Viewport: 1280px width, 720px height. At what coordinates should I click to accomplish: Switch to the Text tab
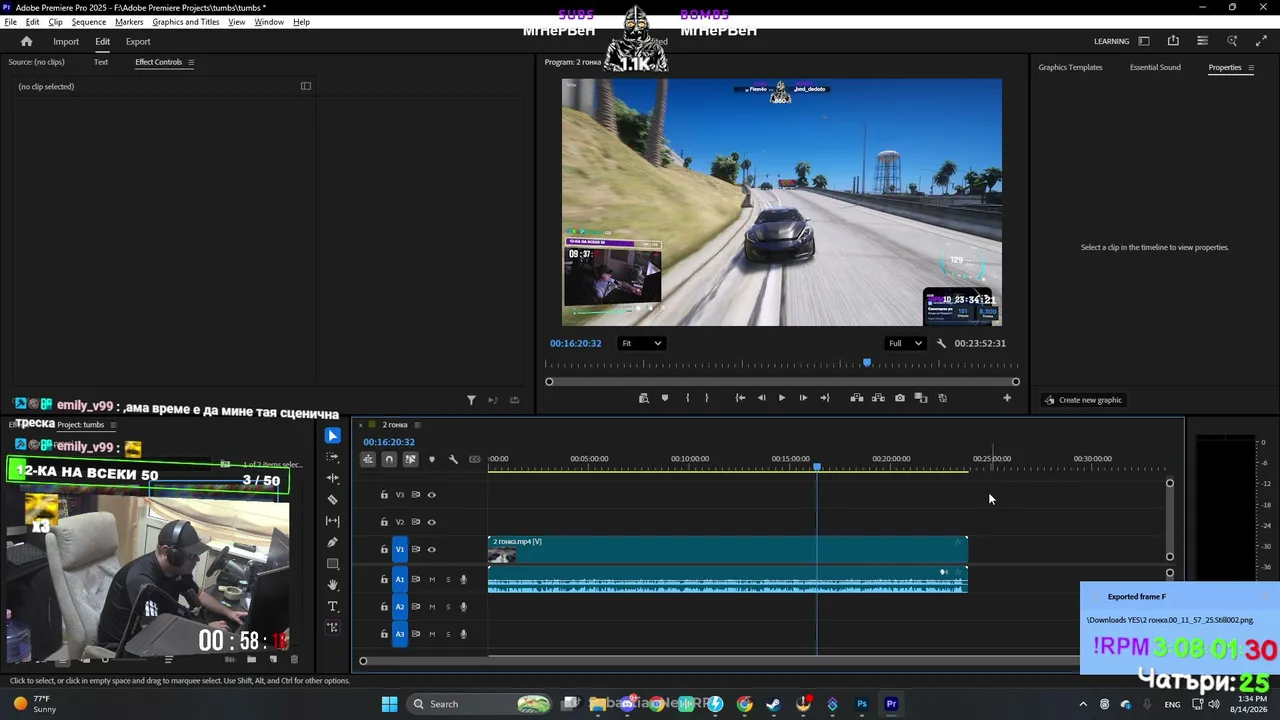(101, 62)
